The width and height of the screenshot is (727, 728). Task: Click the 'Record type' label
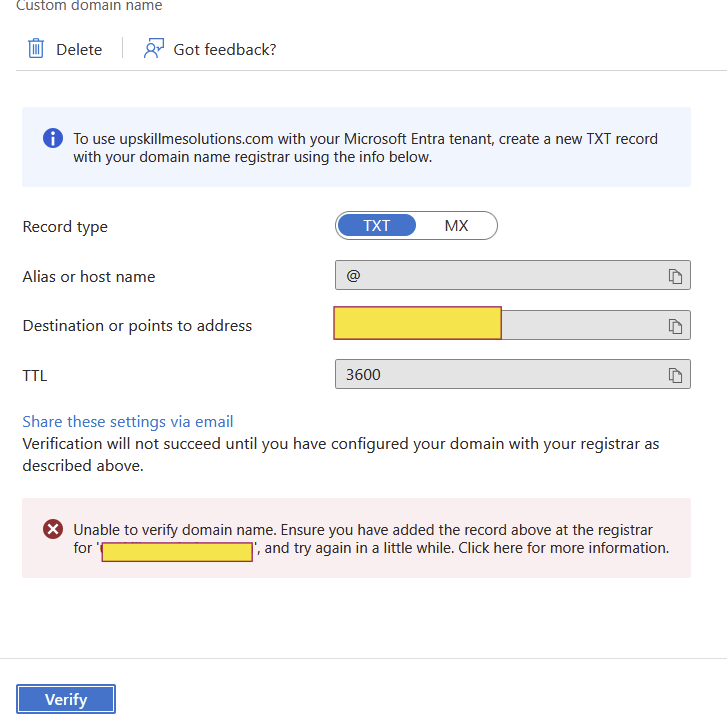pos(65,227)
